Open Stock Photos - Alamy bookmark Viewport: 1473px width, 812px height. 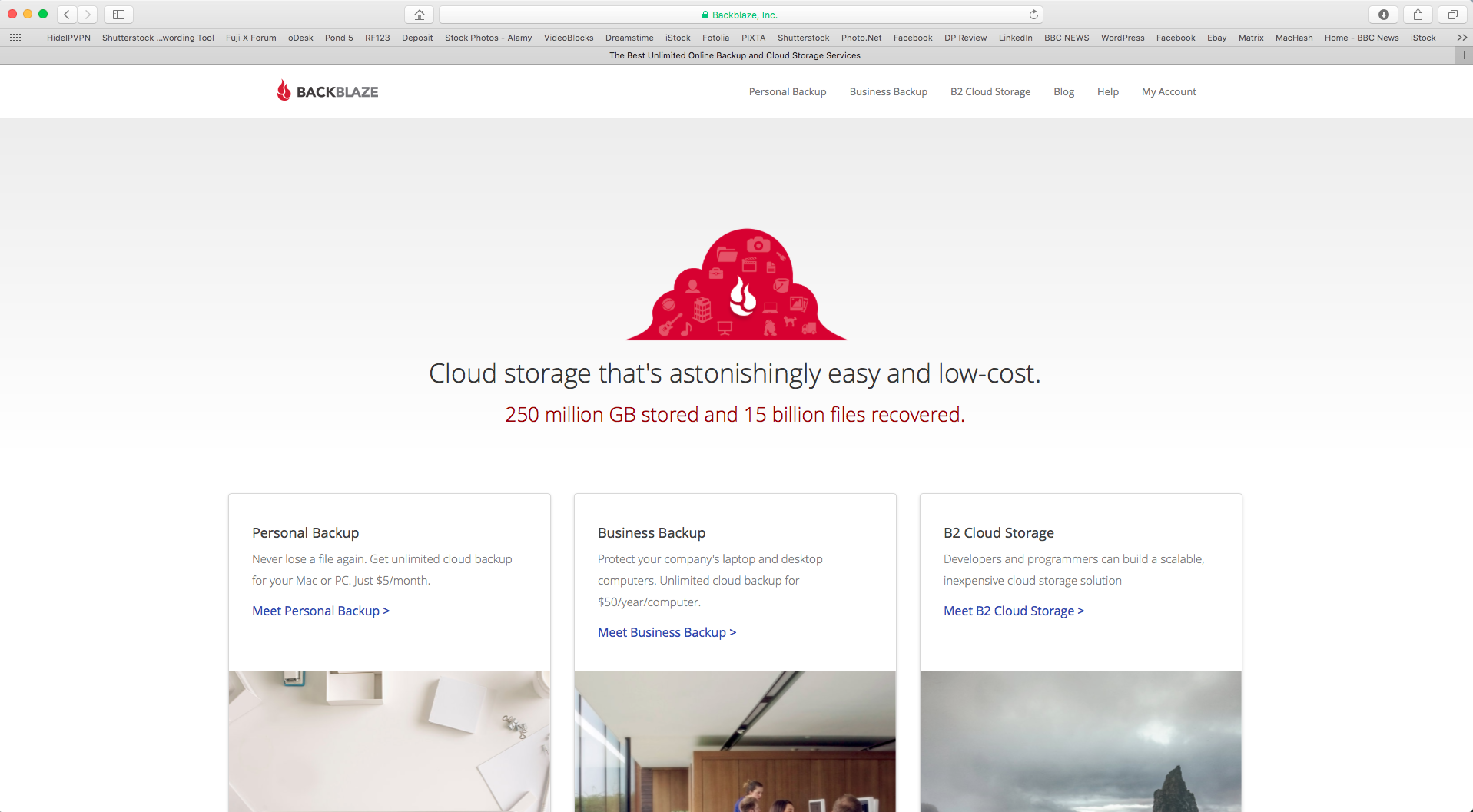pos(489,38)
